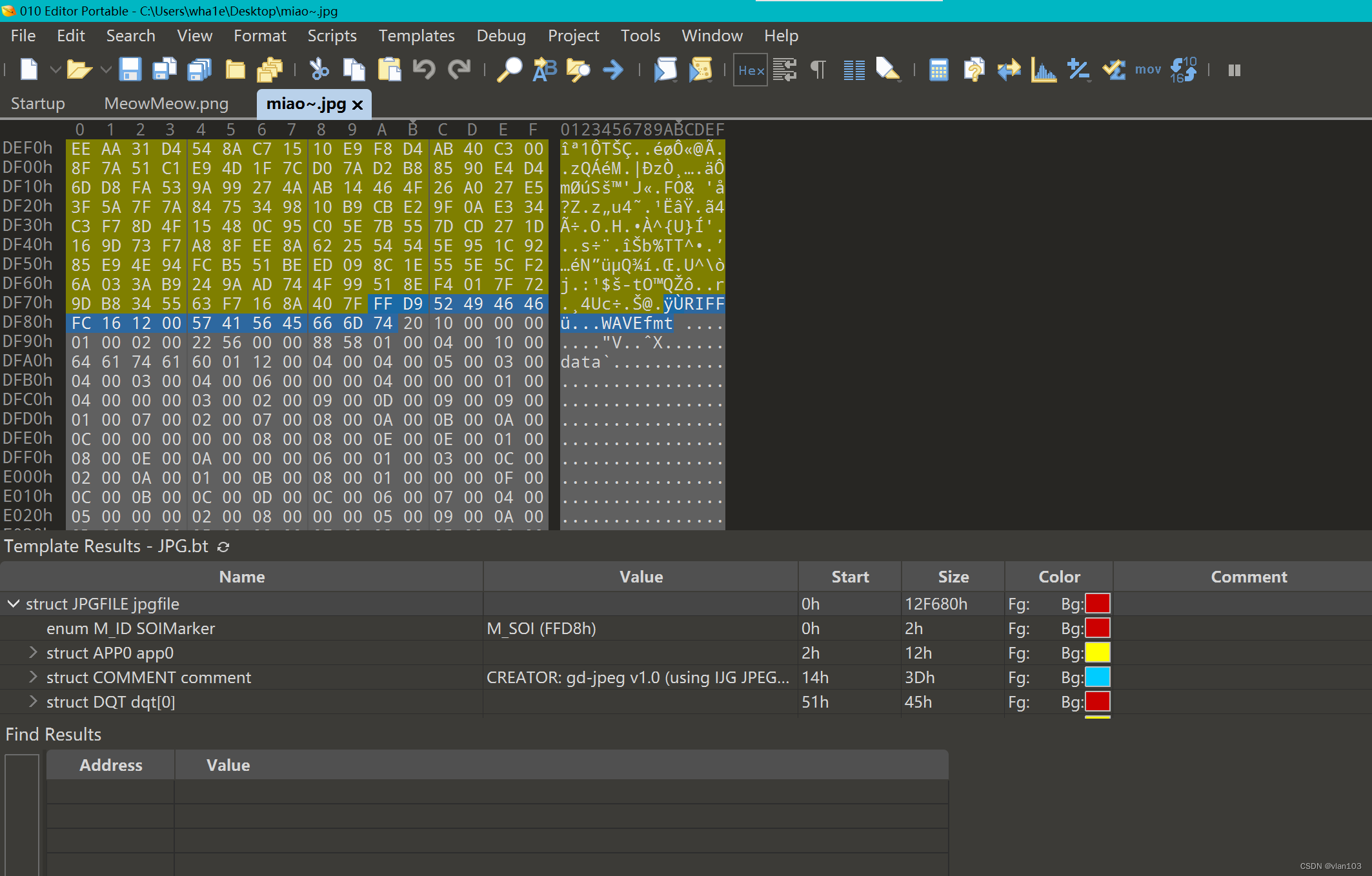Redo the last action
The height and width of the screenshot is (876, 1372).
coord(459,70)
